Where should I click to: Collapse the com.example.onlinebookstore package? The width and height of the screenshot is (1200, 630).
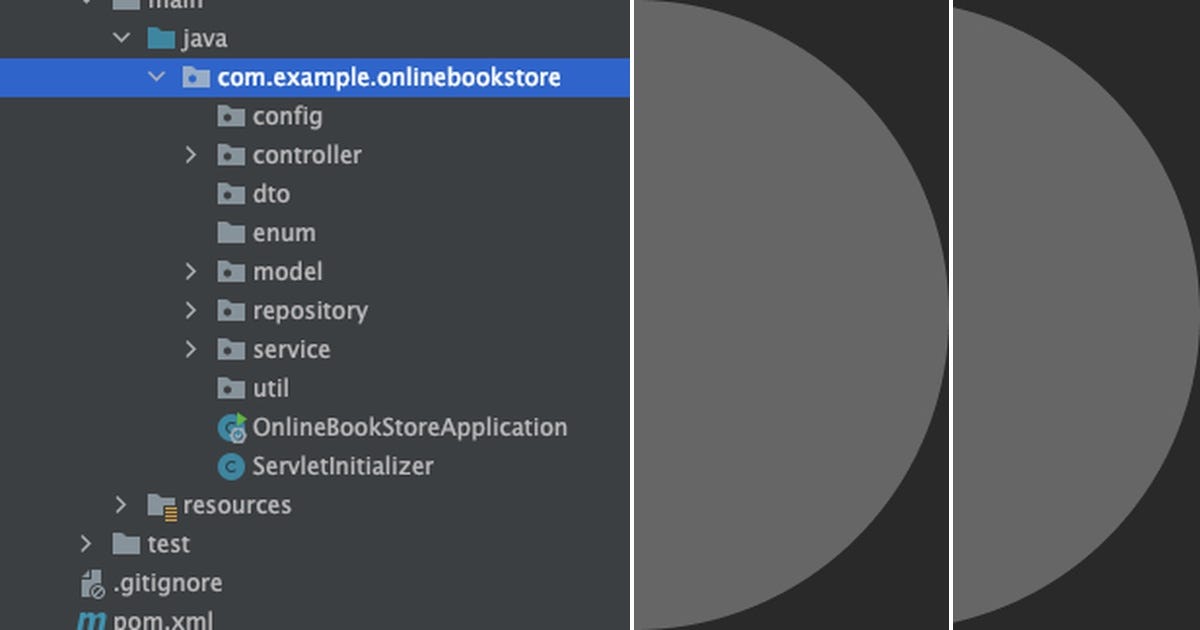coord(156,76)
